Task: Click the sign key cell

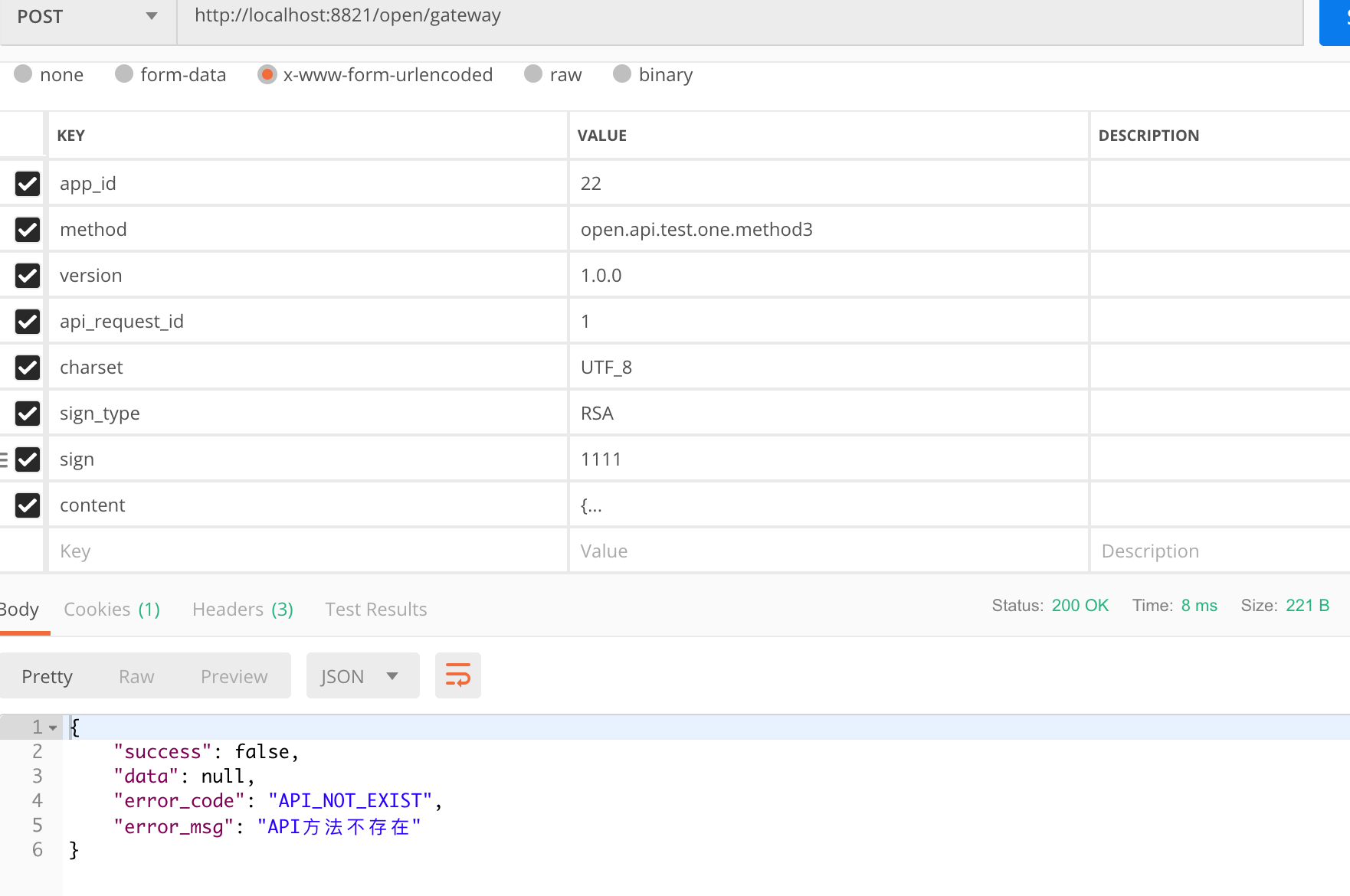Action: [x=308, y=459]
